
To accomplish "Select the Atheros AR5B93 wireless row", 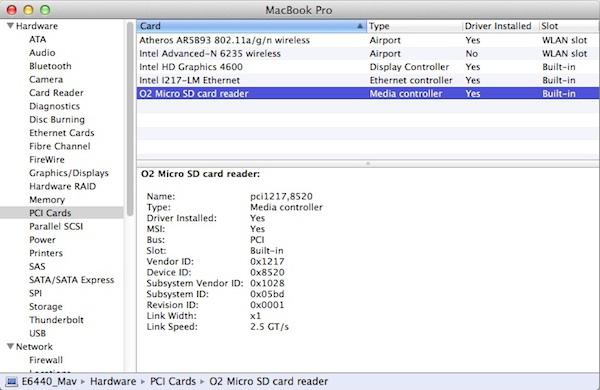I will pos(368,40).
